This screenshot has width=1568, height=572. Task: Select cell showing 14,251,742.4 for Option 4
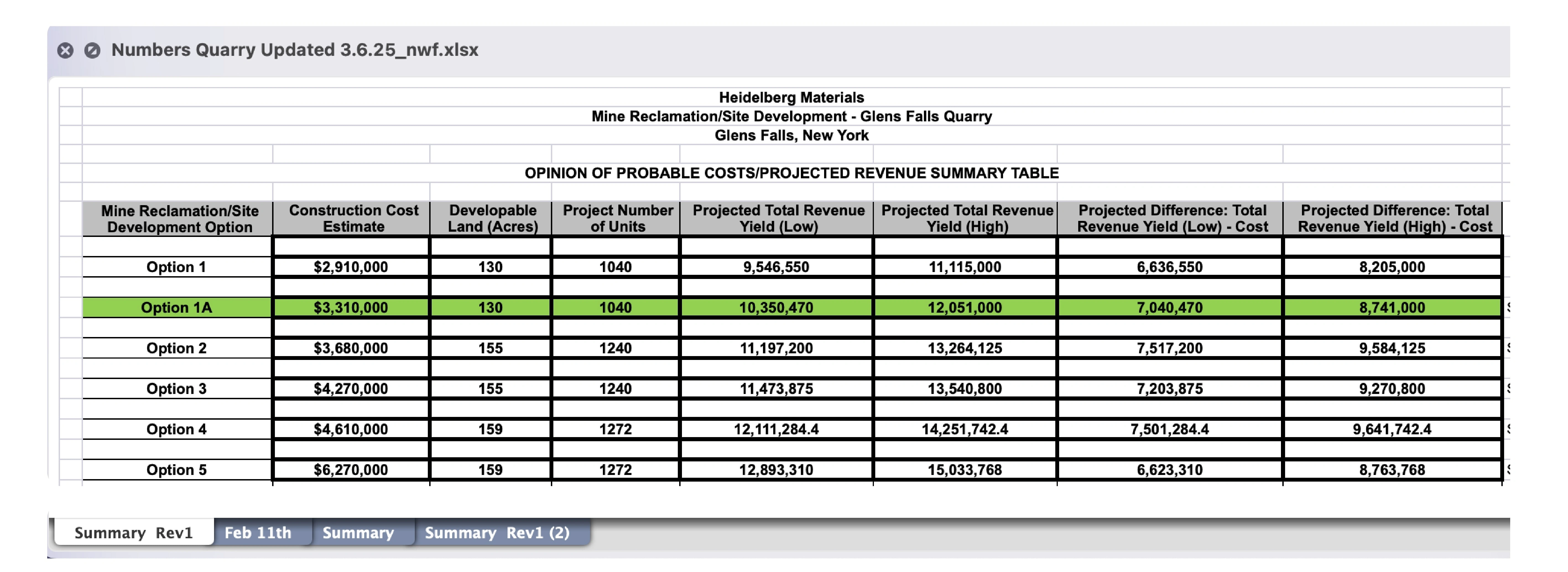click(964, 430)
